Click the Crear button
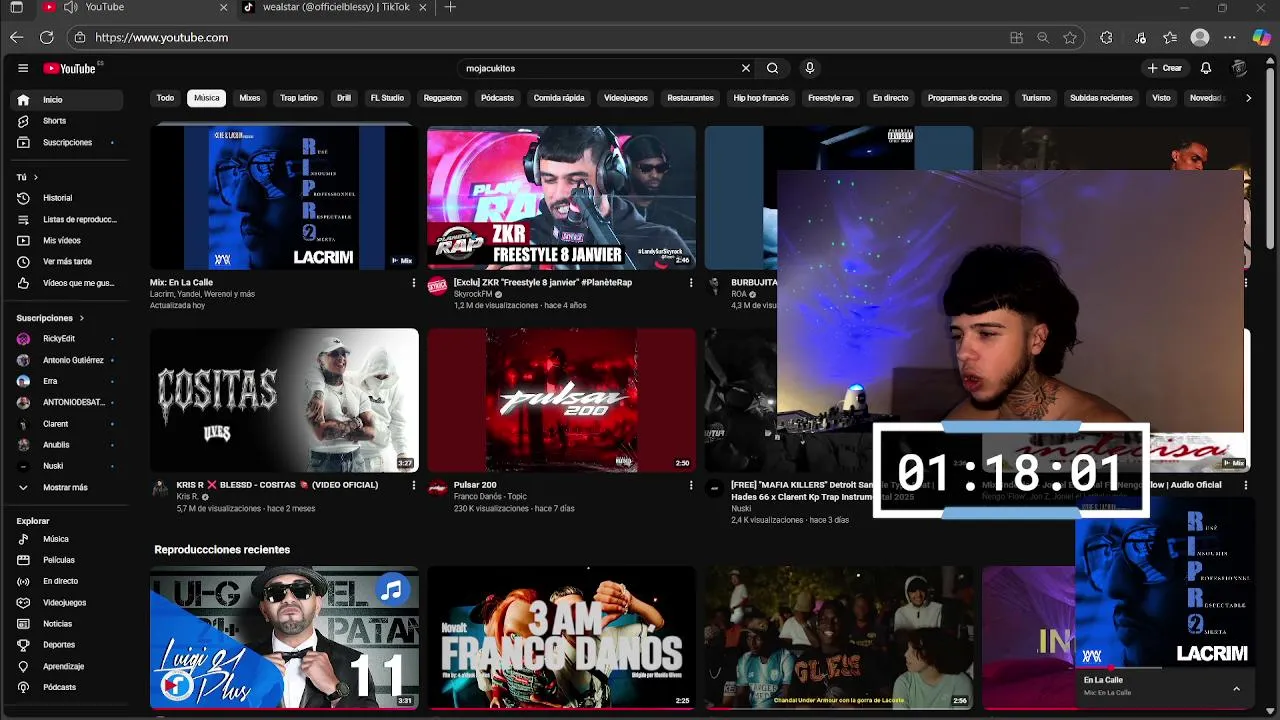 pyautogui.click(x=1165, y=68)
